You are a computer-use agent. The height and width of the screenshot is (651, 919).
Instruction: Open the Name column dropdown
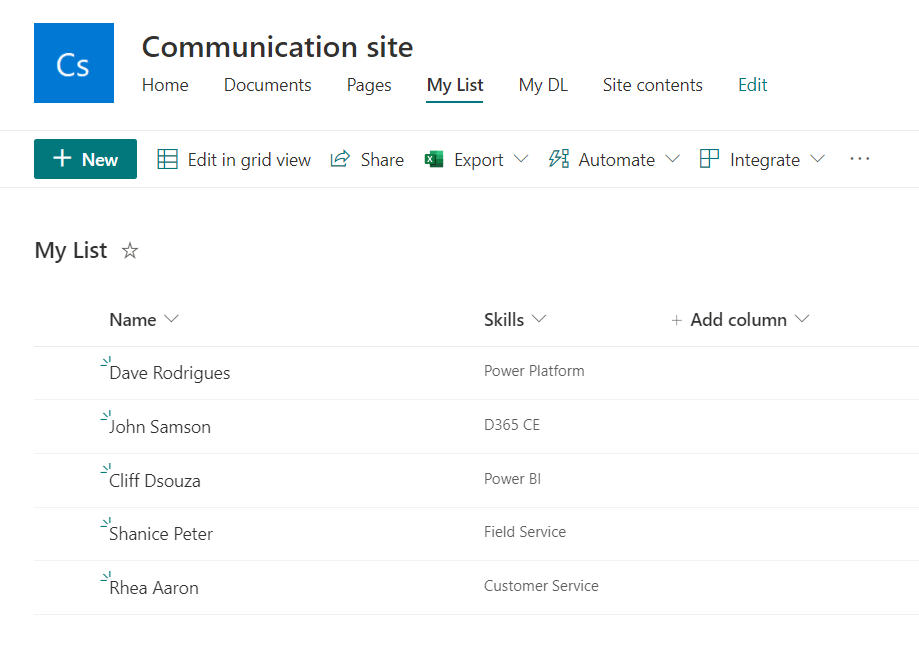coord(171,319)
